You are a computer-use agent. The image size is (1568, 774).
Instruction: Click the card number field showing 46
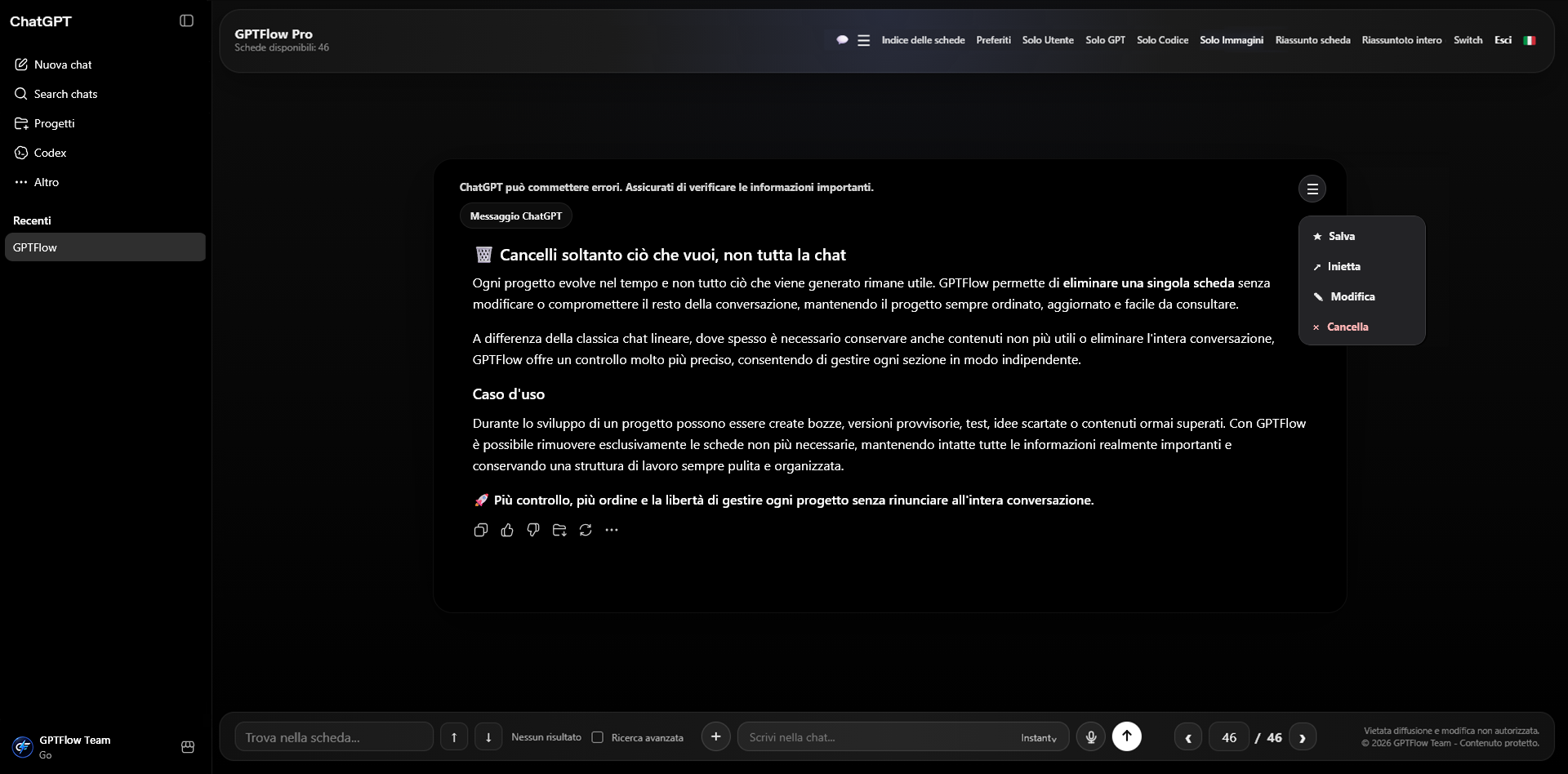tap(1229, 737)
